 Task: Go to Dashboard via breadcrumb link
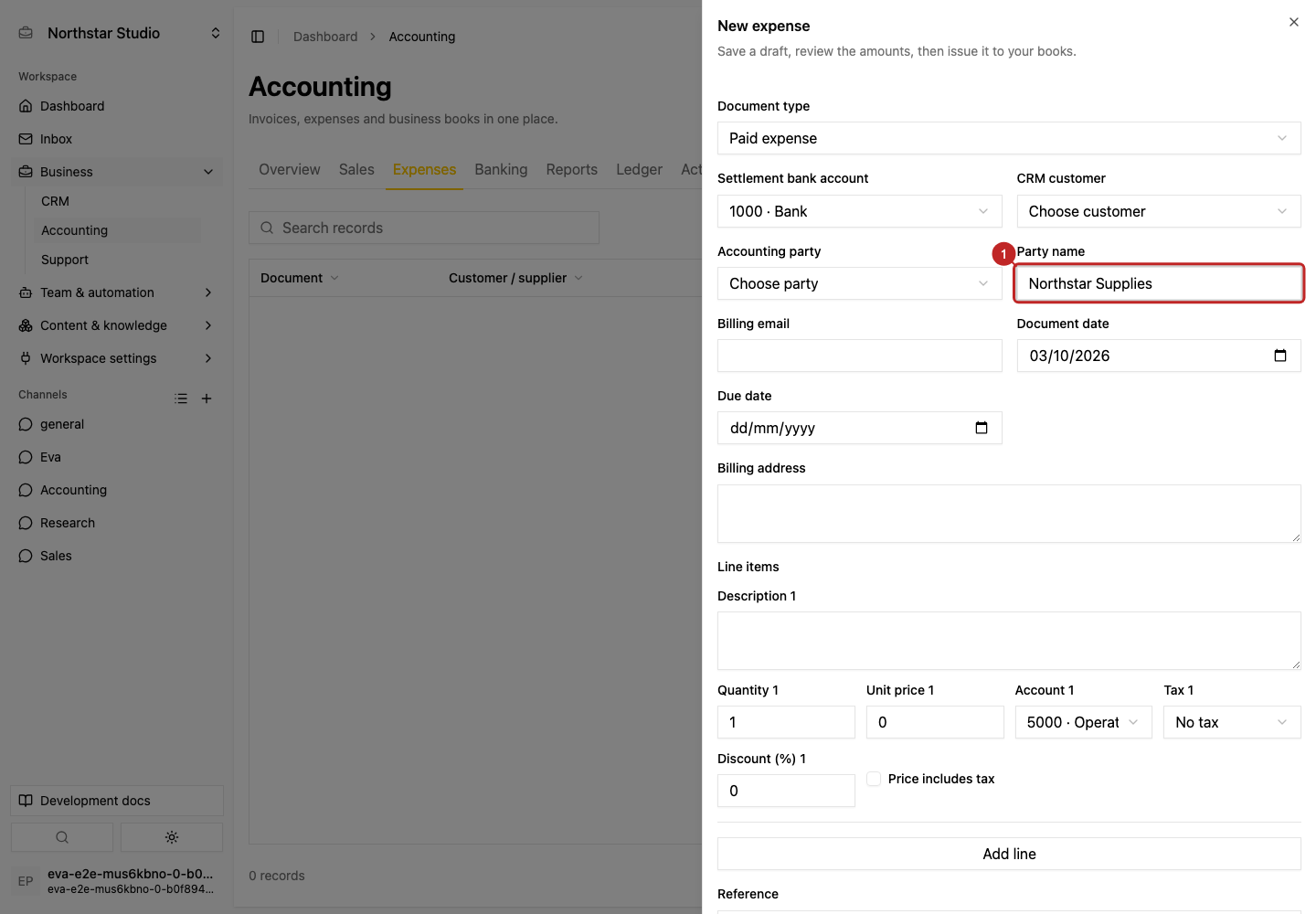click(x=325, y=37)
